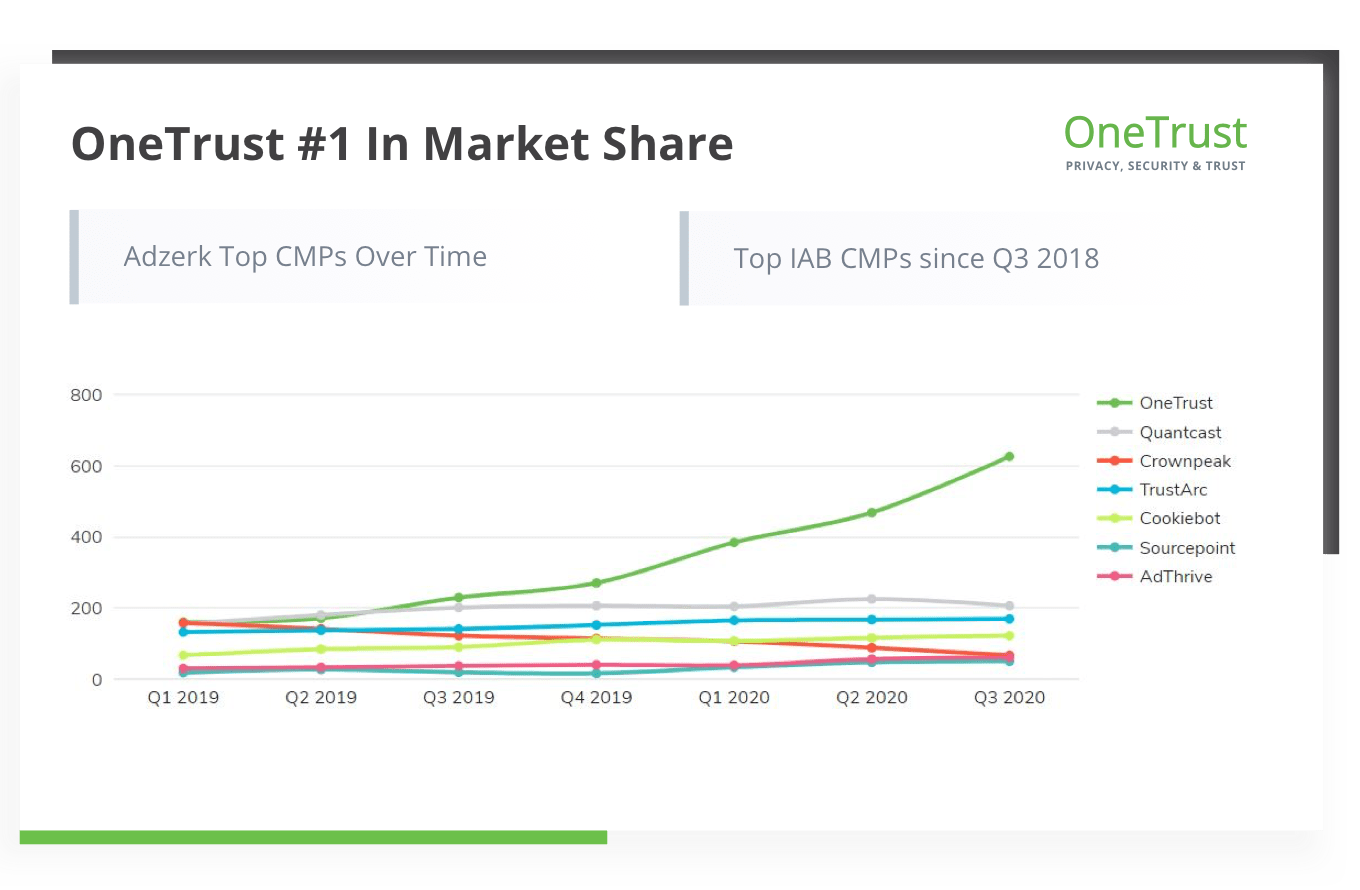Viewport: 1360px width, 890px height.
Task: Select the TrustArc data point at Q1 2020
Action: click(734, 621)
